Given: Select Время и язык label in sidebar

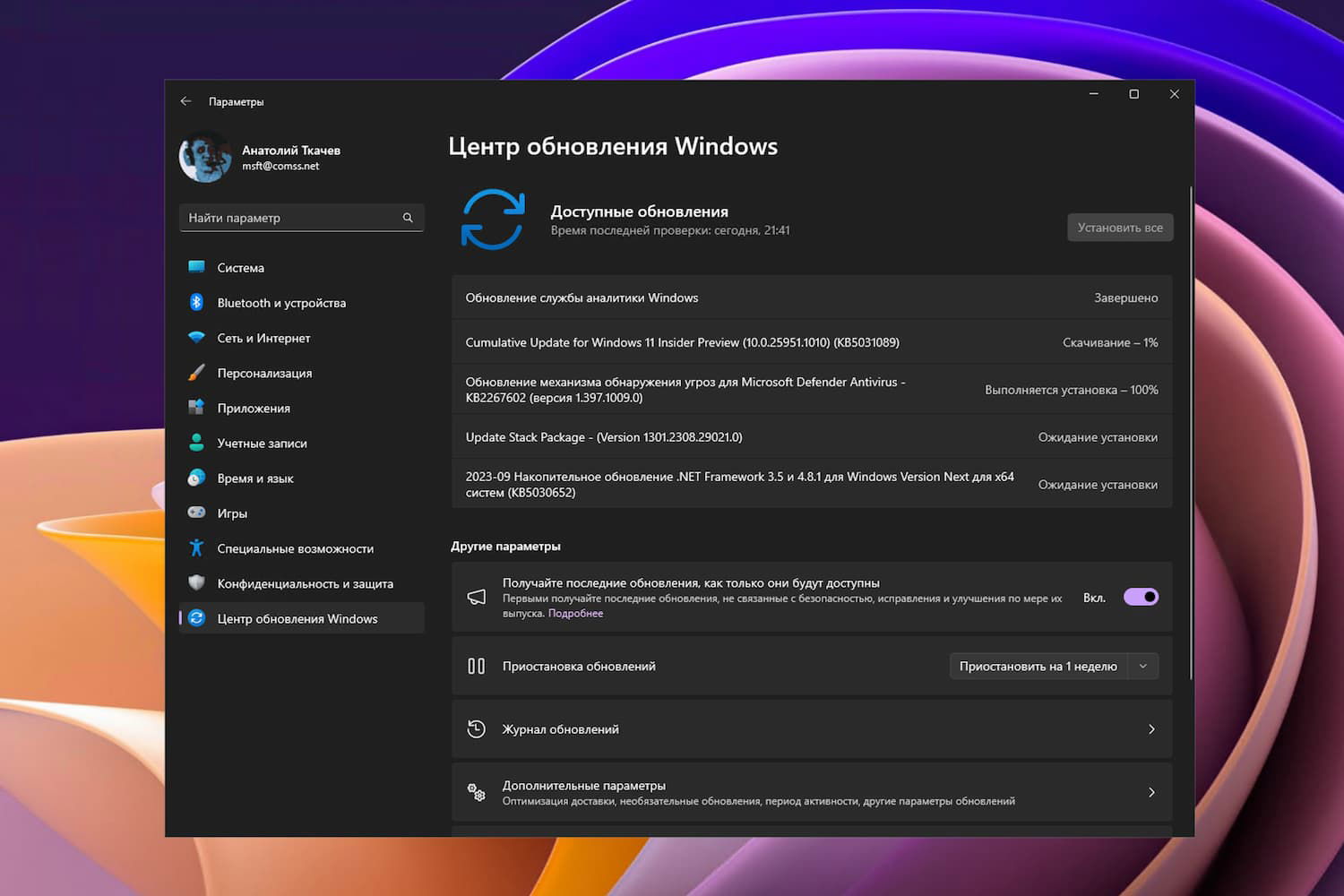Looking at the screenshot, I should (255, 478).
